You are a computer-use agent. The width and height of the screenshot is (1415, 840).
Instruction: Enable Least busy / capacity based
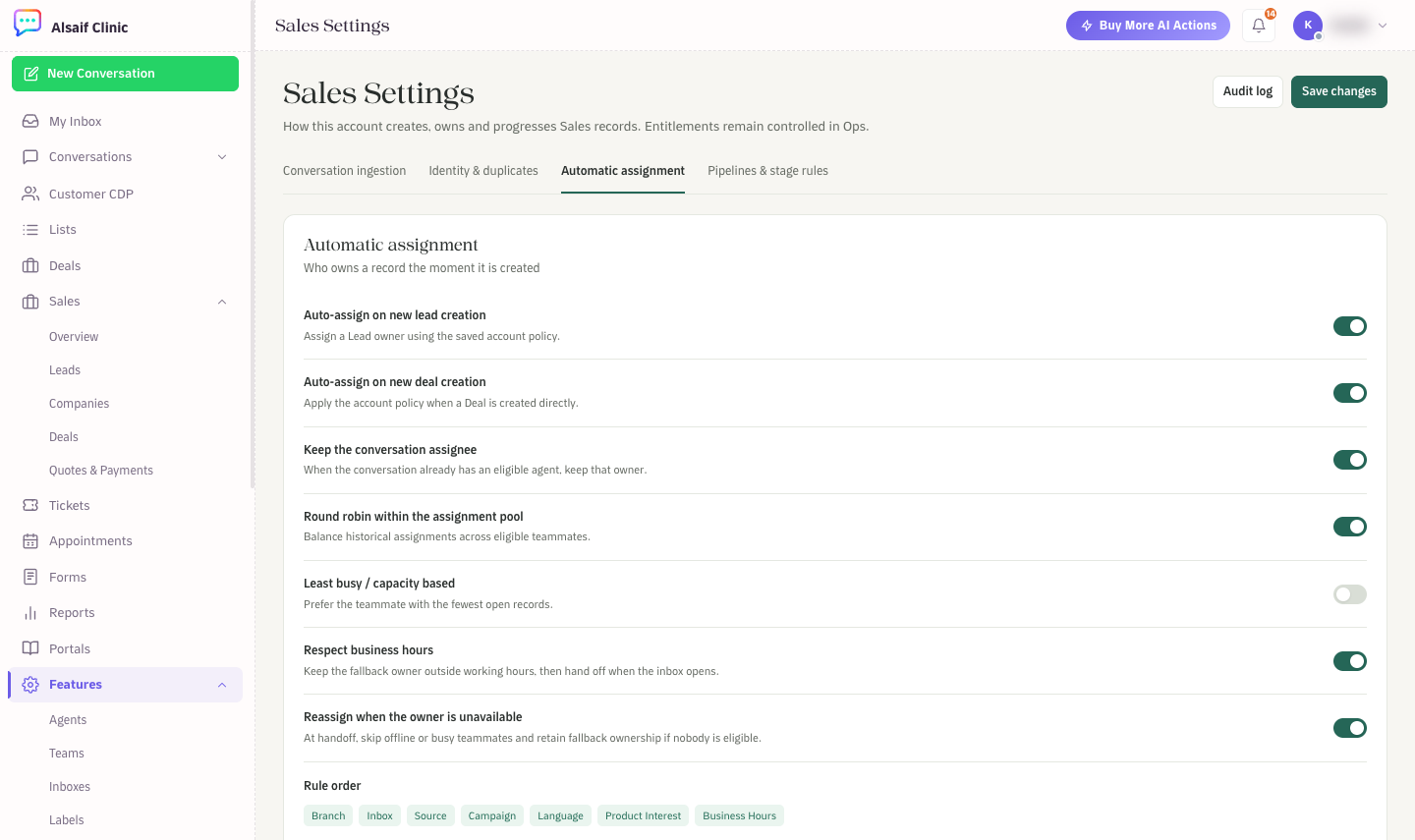click(x=1350, y=594)
